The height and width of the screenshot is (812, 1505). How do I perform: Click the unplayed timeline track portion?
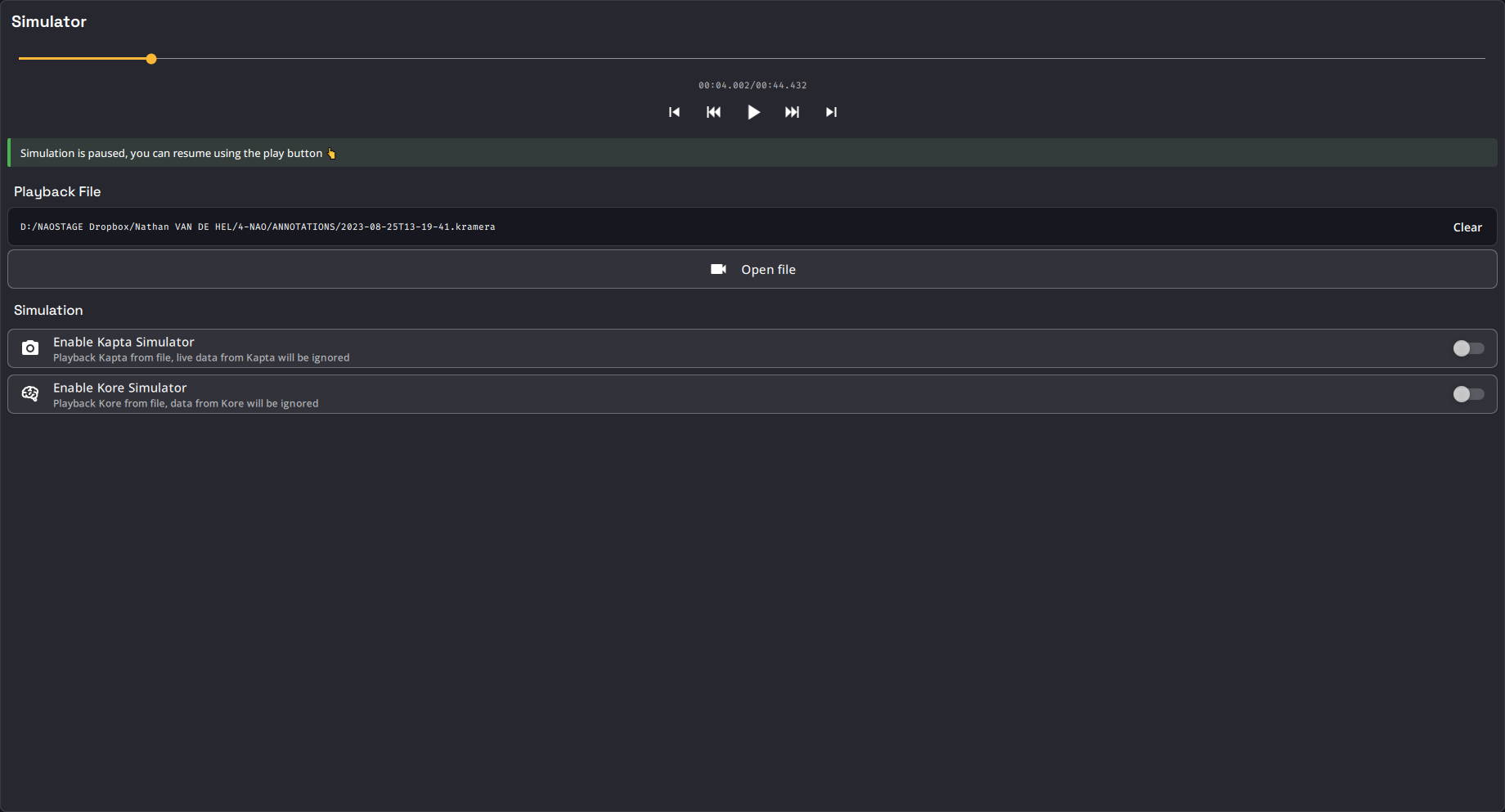point(820,59)
